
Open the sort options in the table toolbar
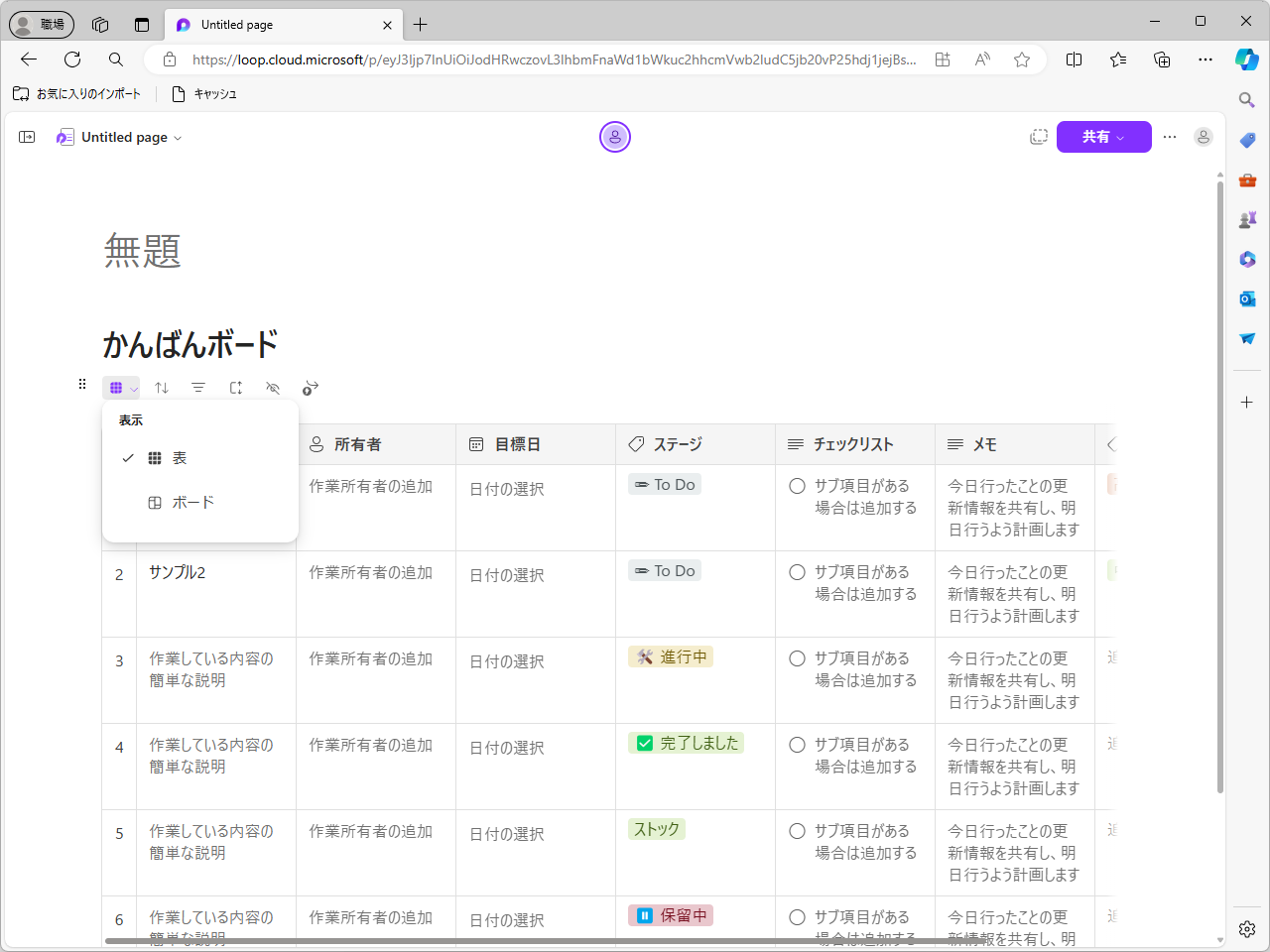pos(162,387)
